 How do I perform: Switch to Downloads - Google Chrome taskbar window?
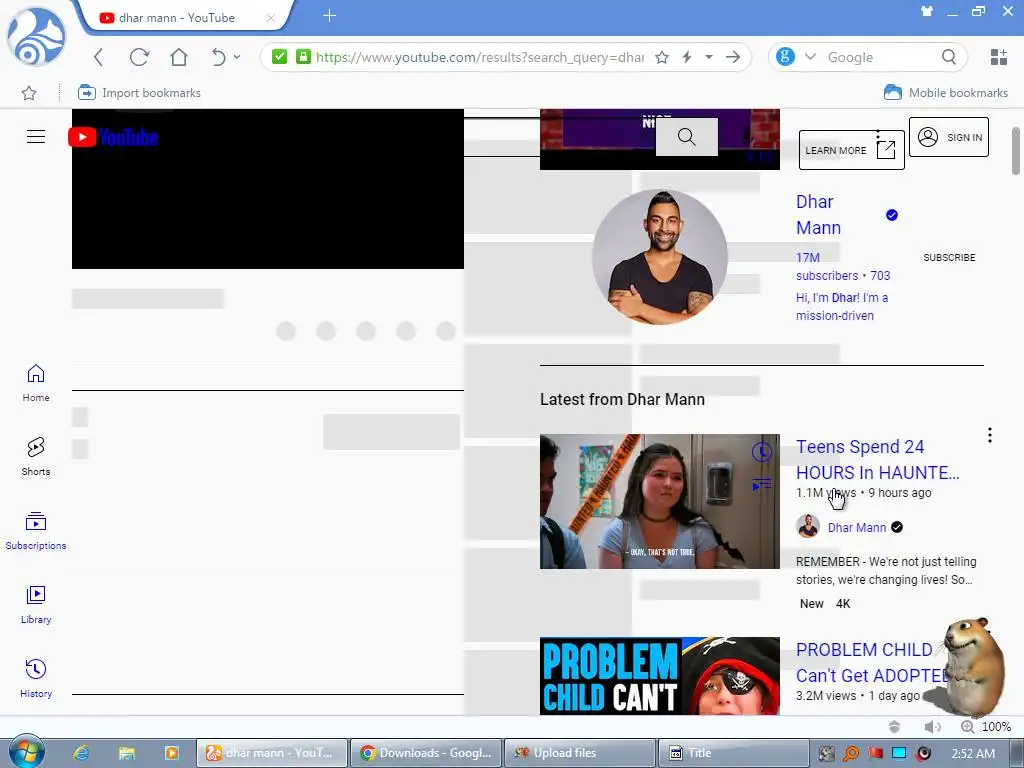pos(426,753)
